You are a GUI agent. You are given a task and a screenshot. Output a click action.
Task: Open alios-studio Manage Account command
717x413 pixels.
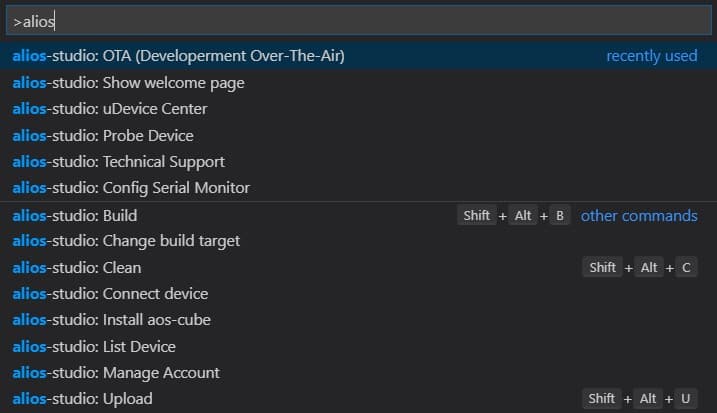coord(116,372)
